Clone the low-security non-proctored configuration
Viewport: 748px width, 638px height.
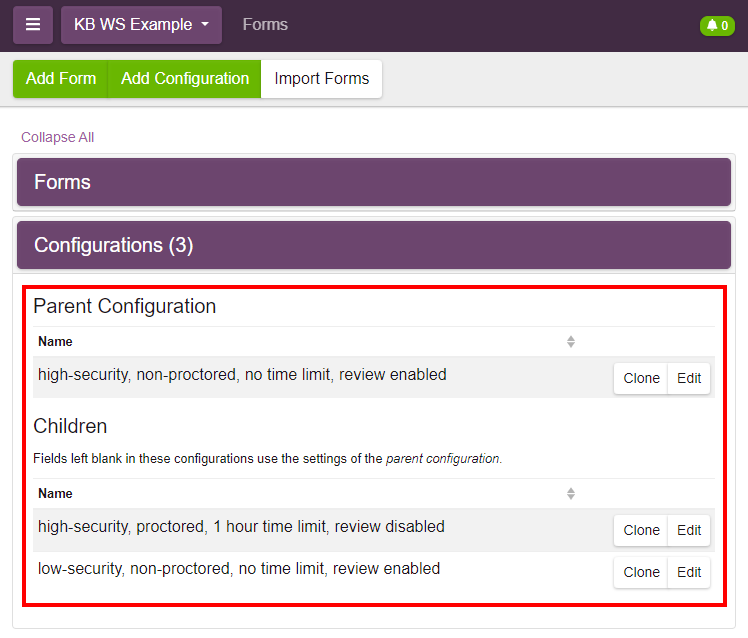pos(641,572)
